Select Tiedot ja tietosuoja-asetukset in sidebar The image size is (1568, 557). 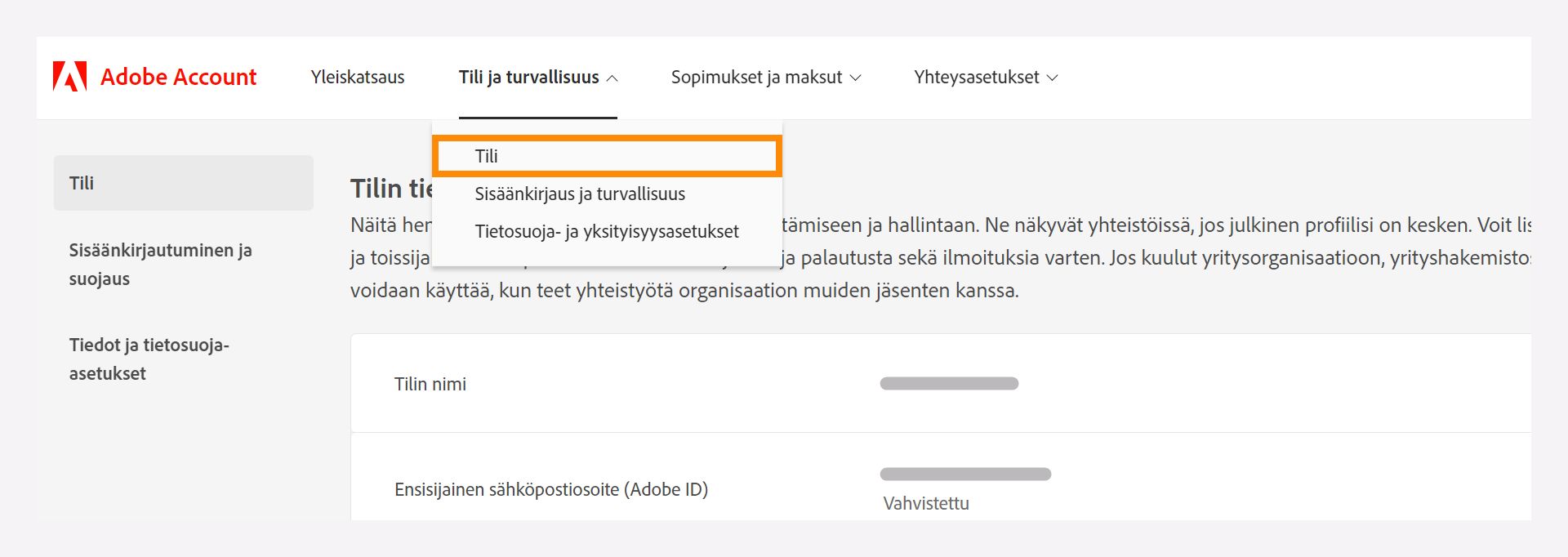150,359
